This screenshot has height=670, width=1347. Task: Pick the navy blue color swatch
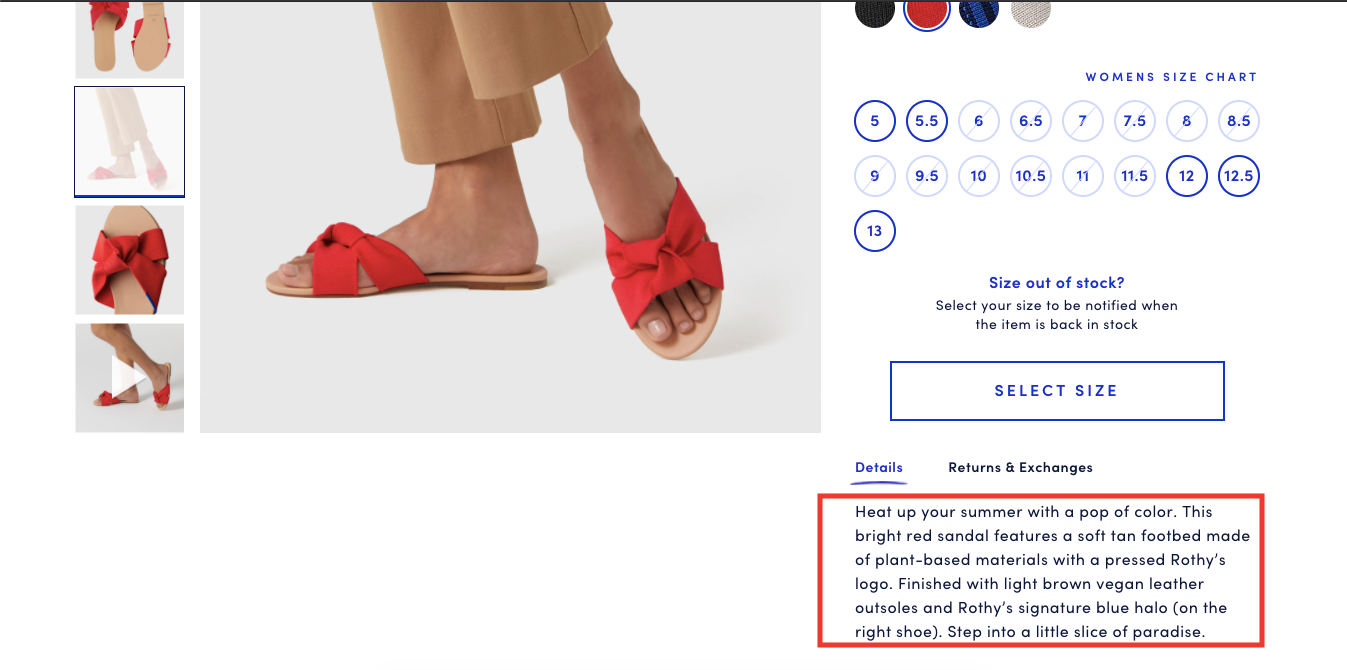pos(979,11)
